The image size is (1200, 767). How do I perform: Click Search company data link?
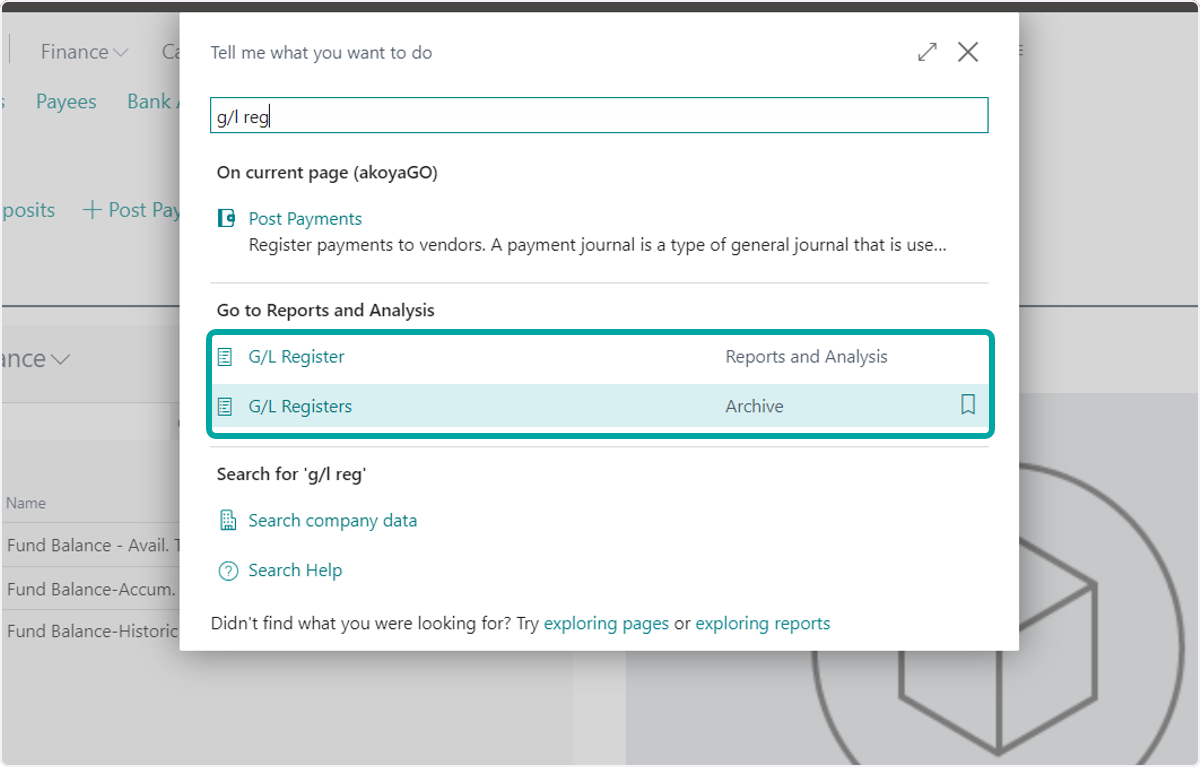(x=333, y=520)
